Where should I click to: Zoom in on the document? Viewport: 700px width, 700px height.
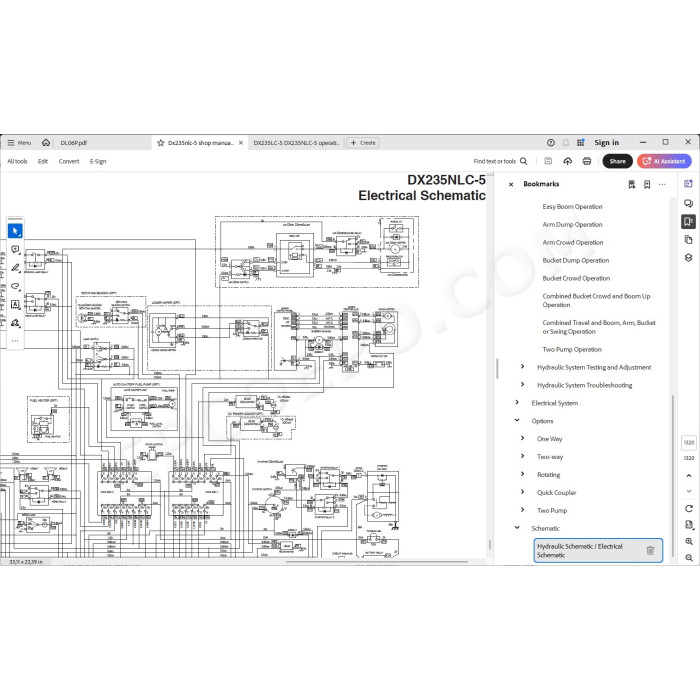tap(689, 542)
